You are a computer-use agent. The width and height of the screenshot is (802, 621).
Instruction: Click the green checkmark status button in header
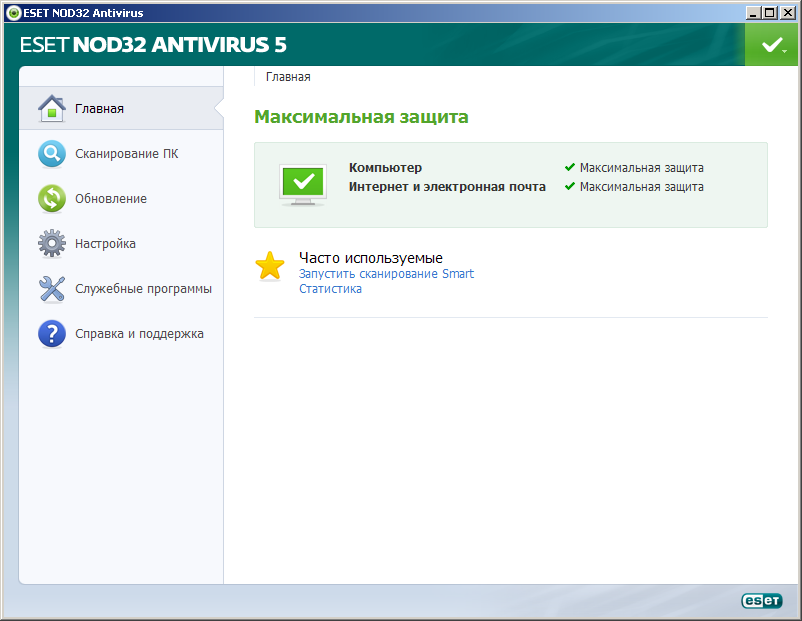tap(773, 45)
